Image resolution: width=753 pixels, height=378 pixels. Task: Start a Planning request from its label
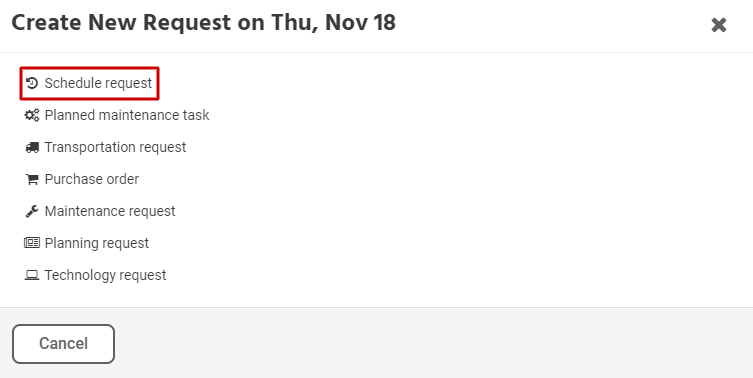point(97,243)
